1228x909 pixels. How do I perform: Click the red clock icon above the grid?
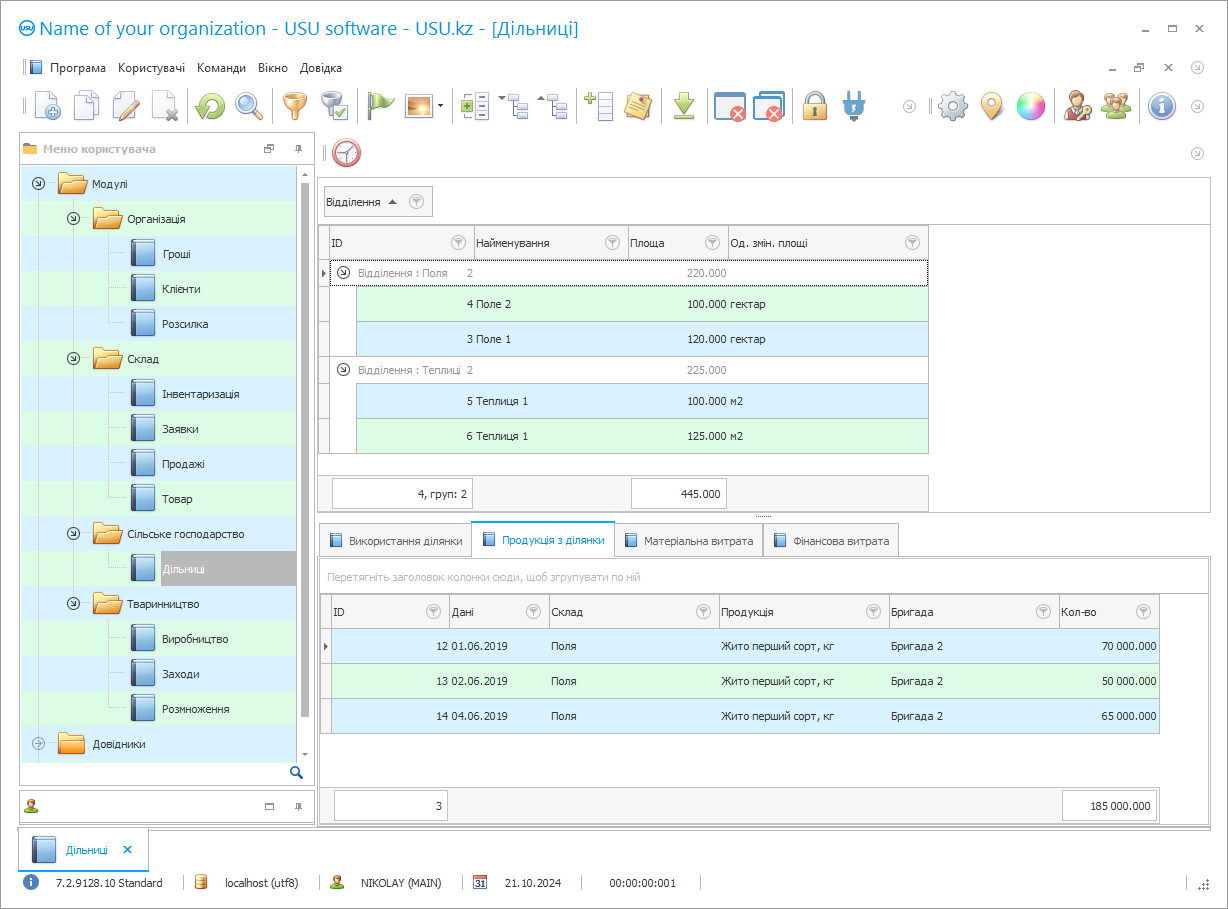346,153
